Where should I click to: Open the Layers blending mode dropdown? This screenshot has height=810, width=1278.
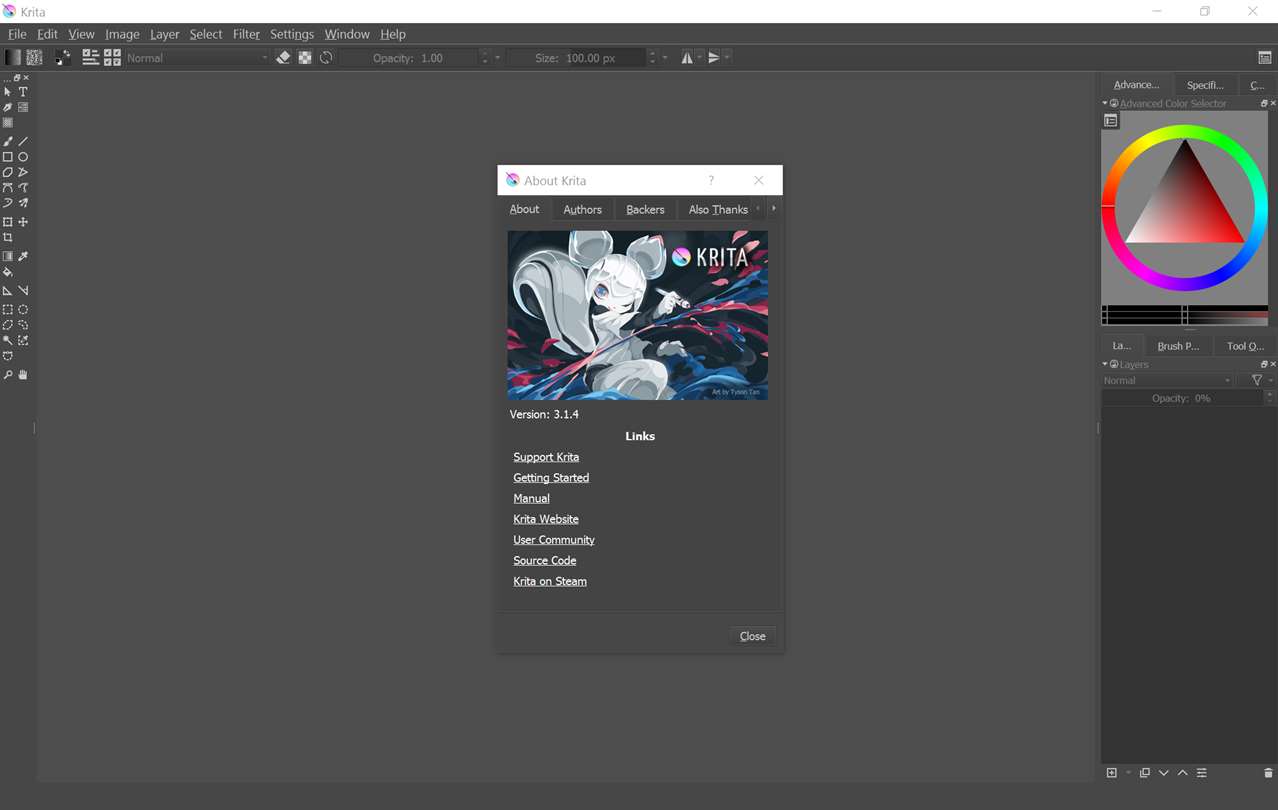(x=1167, y=380)
